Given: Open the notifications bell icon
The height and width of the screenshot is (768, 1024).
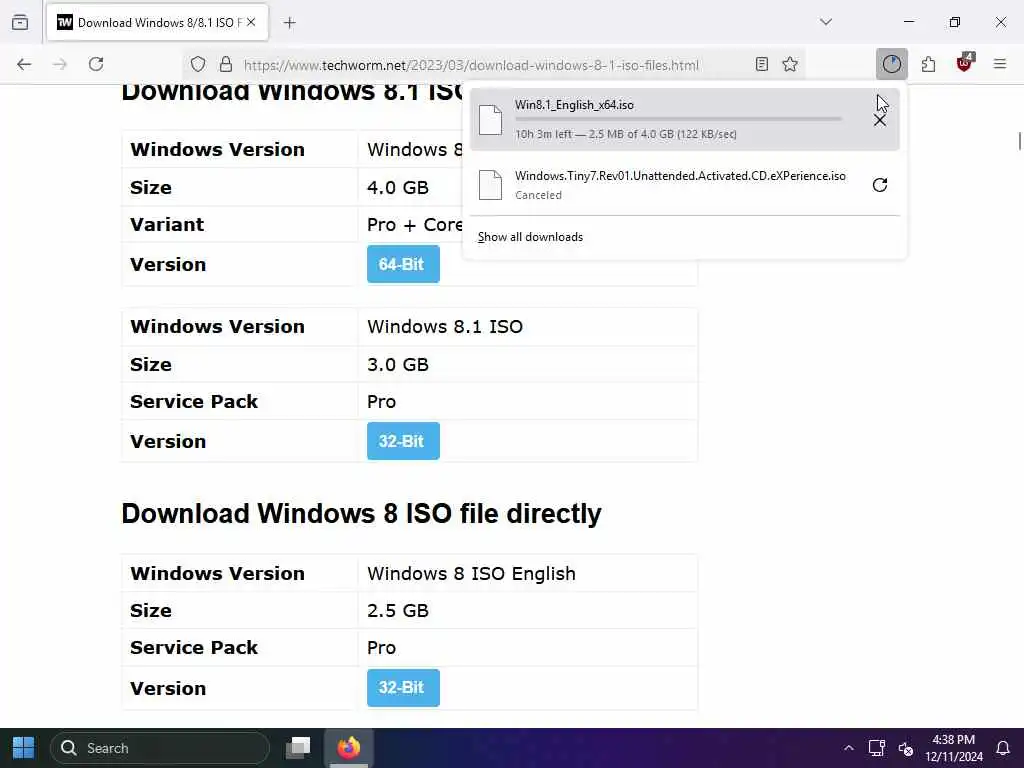Looking at the screenshot, I should pyautogui.click(x=1003, y=748).
